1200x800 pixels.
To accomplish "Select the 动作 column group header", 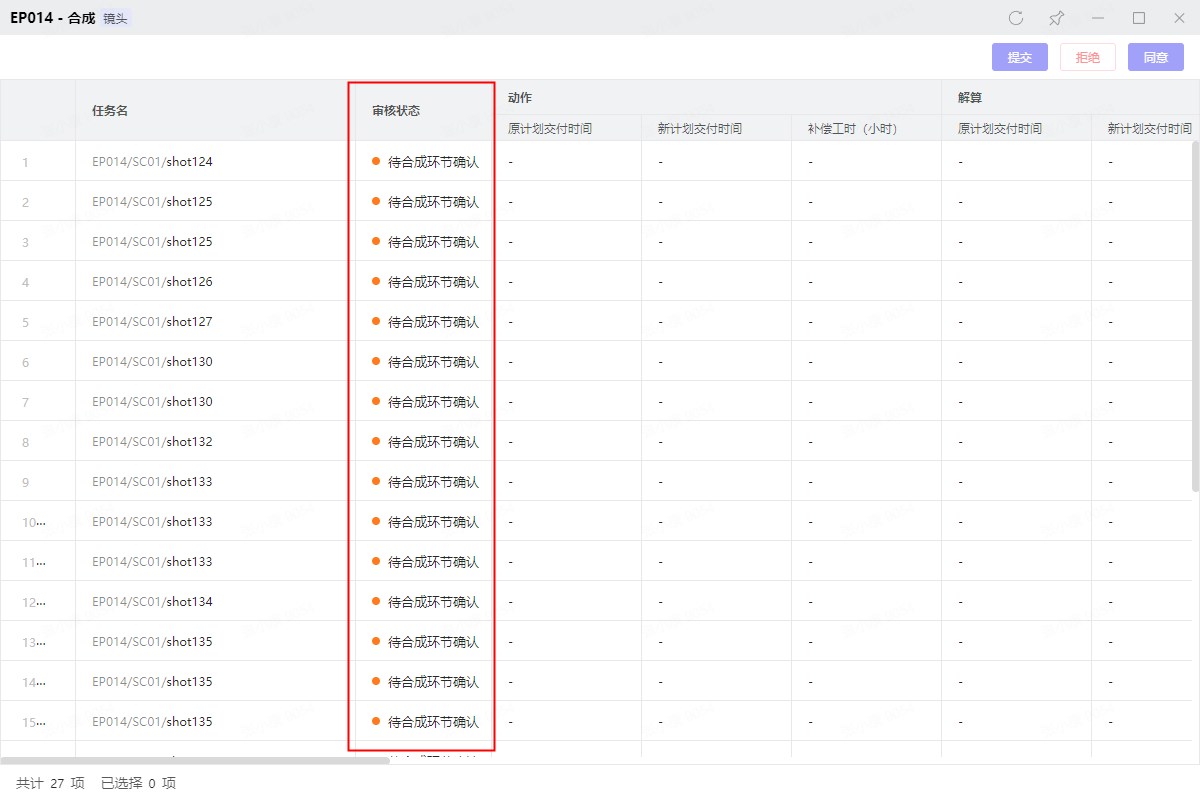I will click(520, 98).
